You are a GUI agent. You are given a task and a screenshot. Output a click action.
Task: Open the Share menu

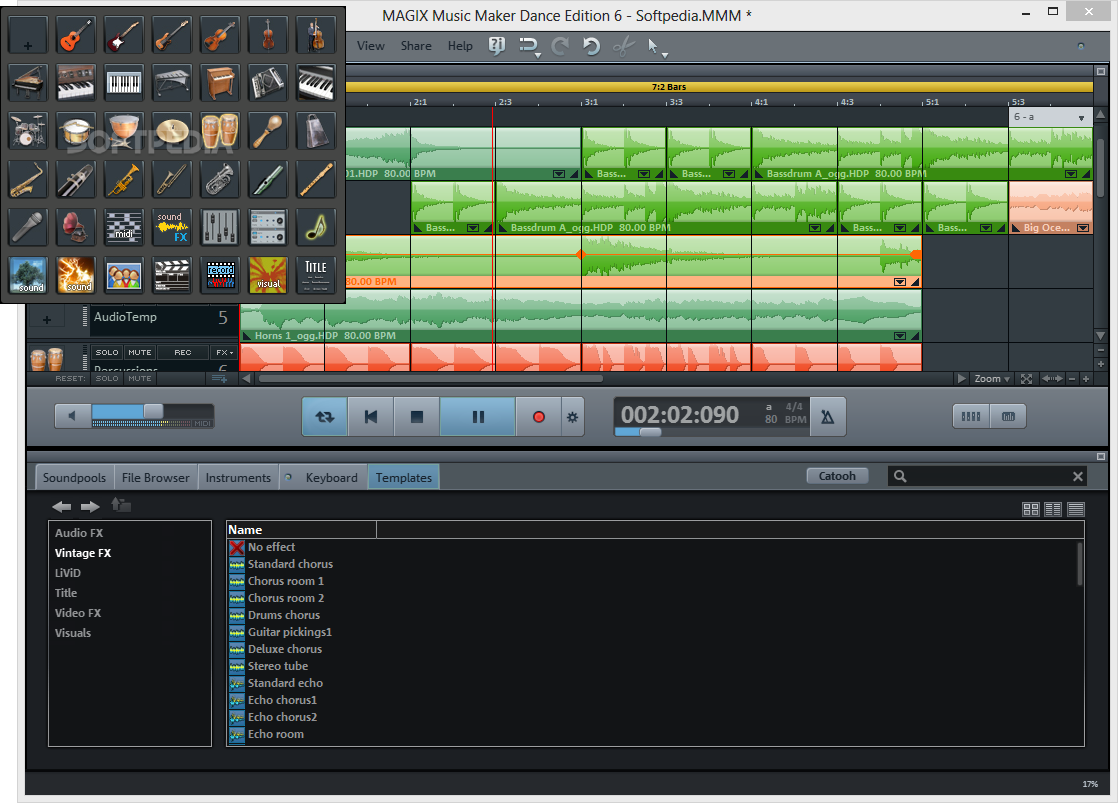tap(416, 46)
